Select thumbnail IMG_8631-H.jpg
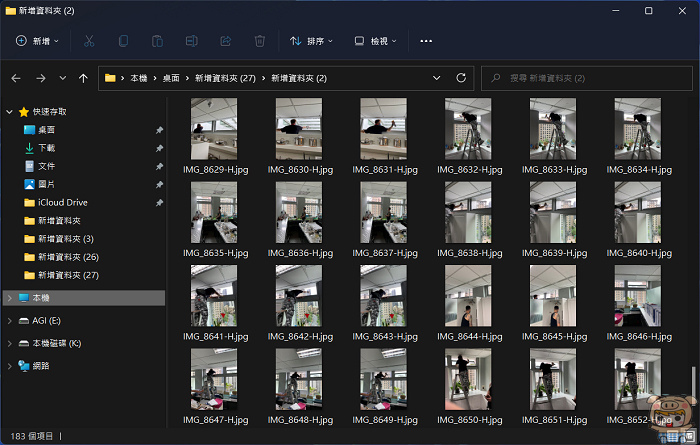 383,129
